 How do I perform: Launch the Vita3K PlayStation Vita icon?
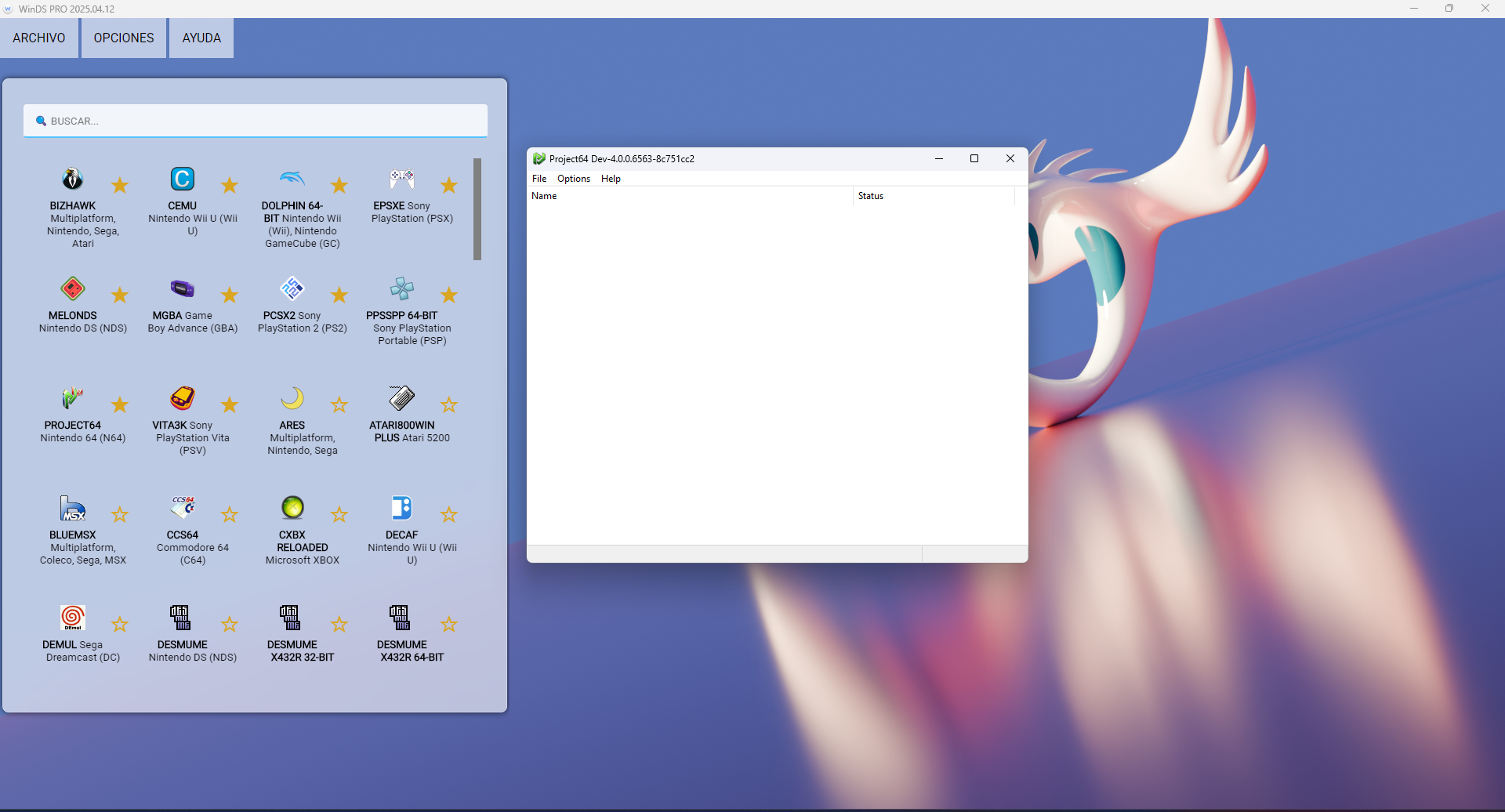[x=183, y=398]
